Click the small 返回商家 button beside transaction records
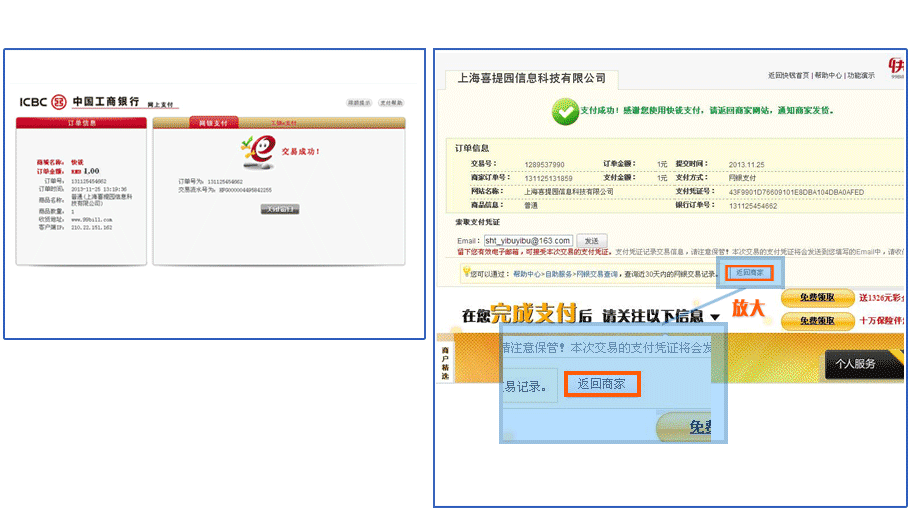911x515 pixels. click(749, 272)
